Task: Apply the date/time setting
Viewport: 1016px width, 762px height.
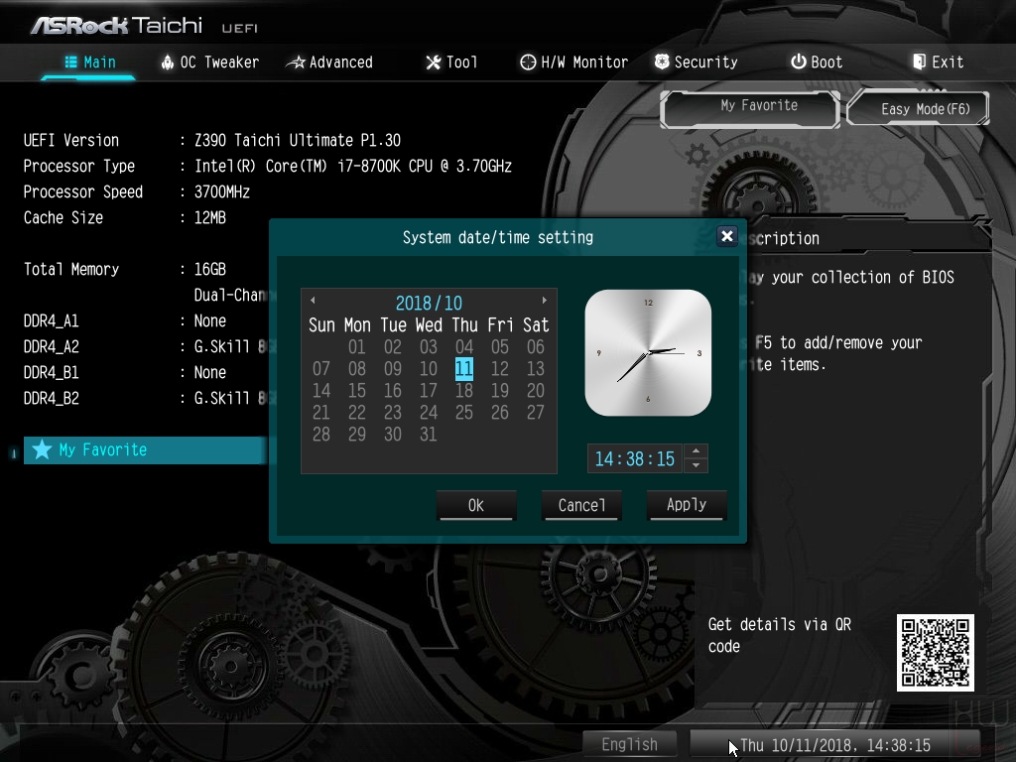Action: coord(687,505)
